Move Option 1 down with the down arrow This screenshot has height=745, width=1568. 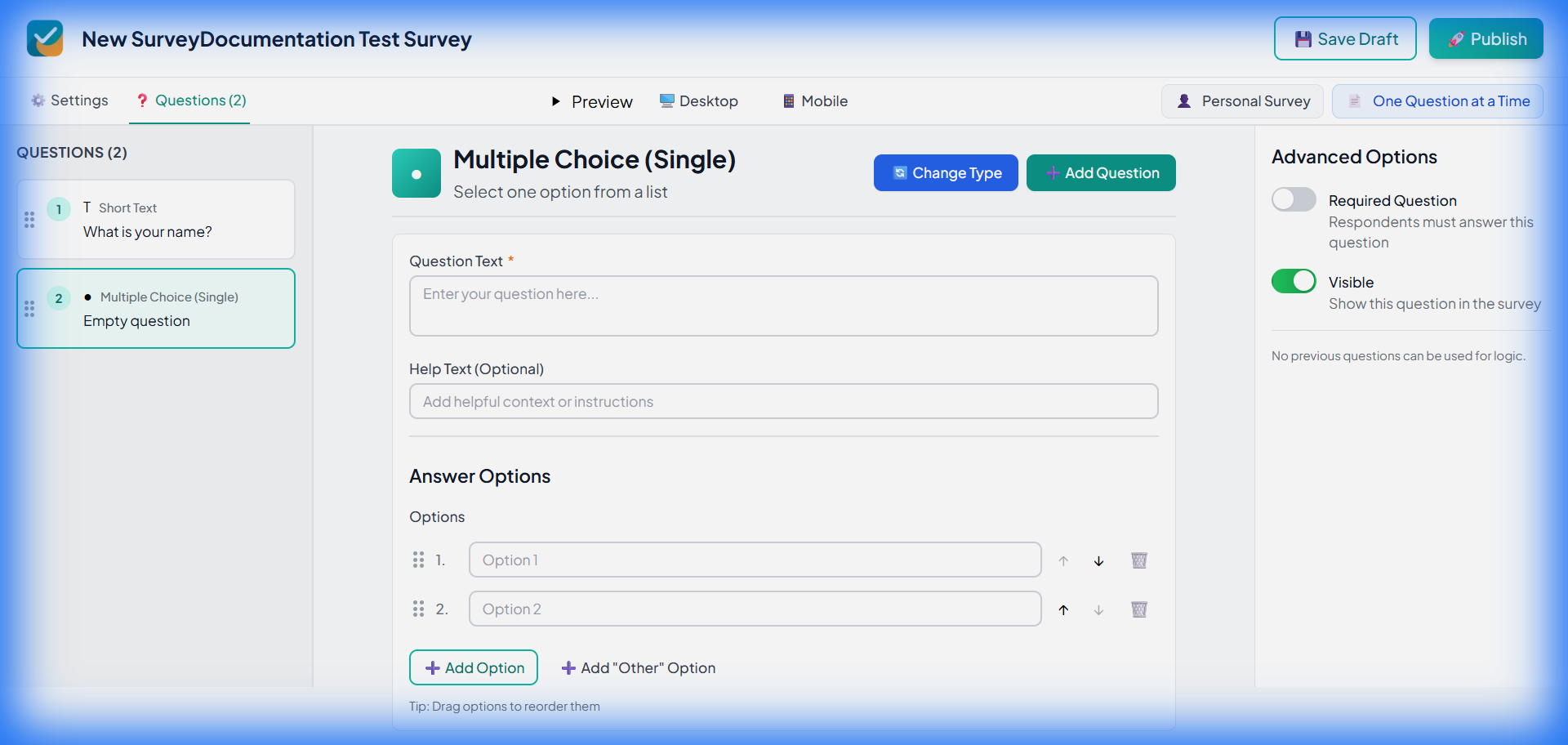(x=1098, y=560)
